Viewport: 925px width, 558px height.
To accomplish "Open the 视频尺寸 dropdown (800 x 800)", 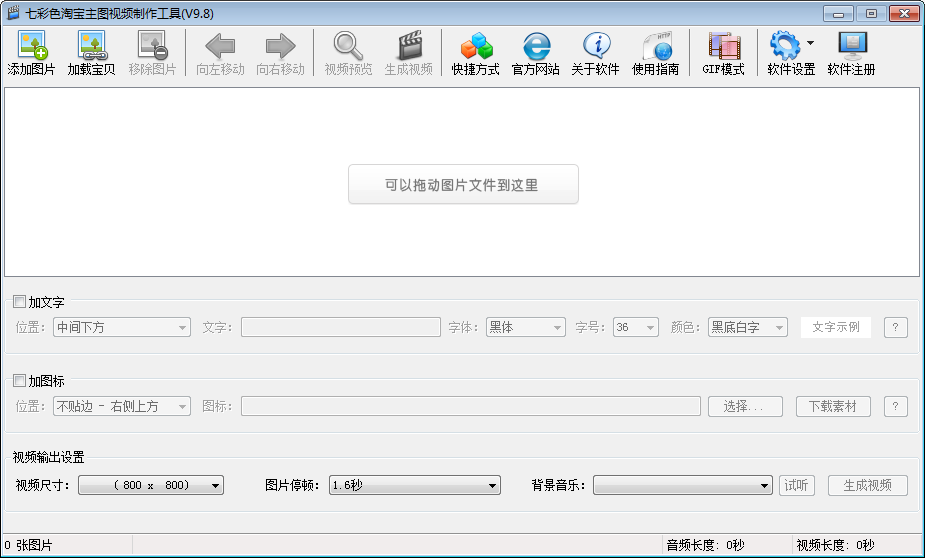I will pos(151,485).
